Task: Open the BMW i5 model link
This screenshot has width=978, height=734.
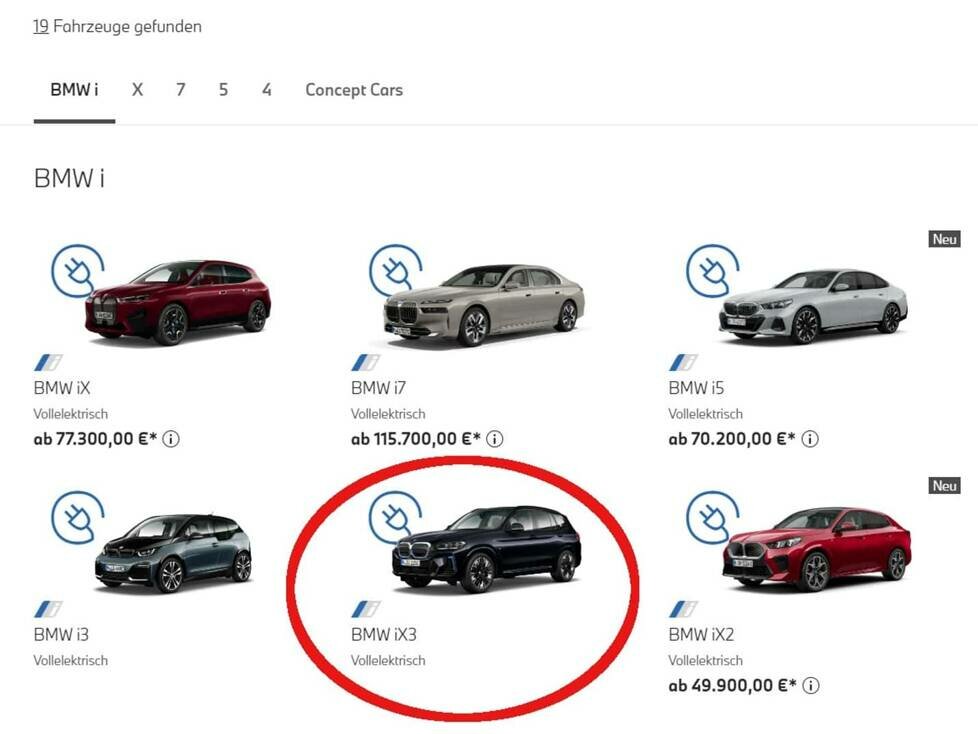Action: click(x=696, y=388)
